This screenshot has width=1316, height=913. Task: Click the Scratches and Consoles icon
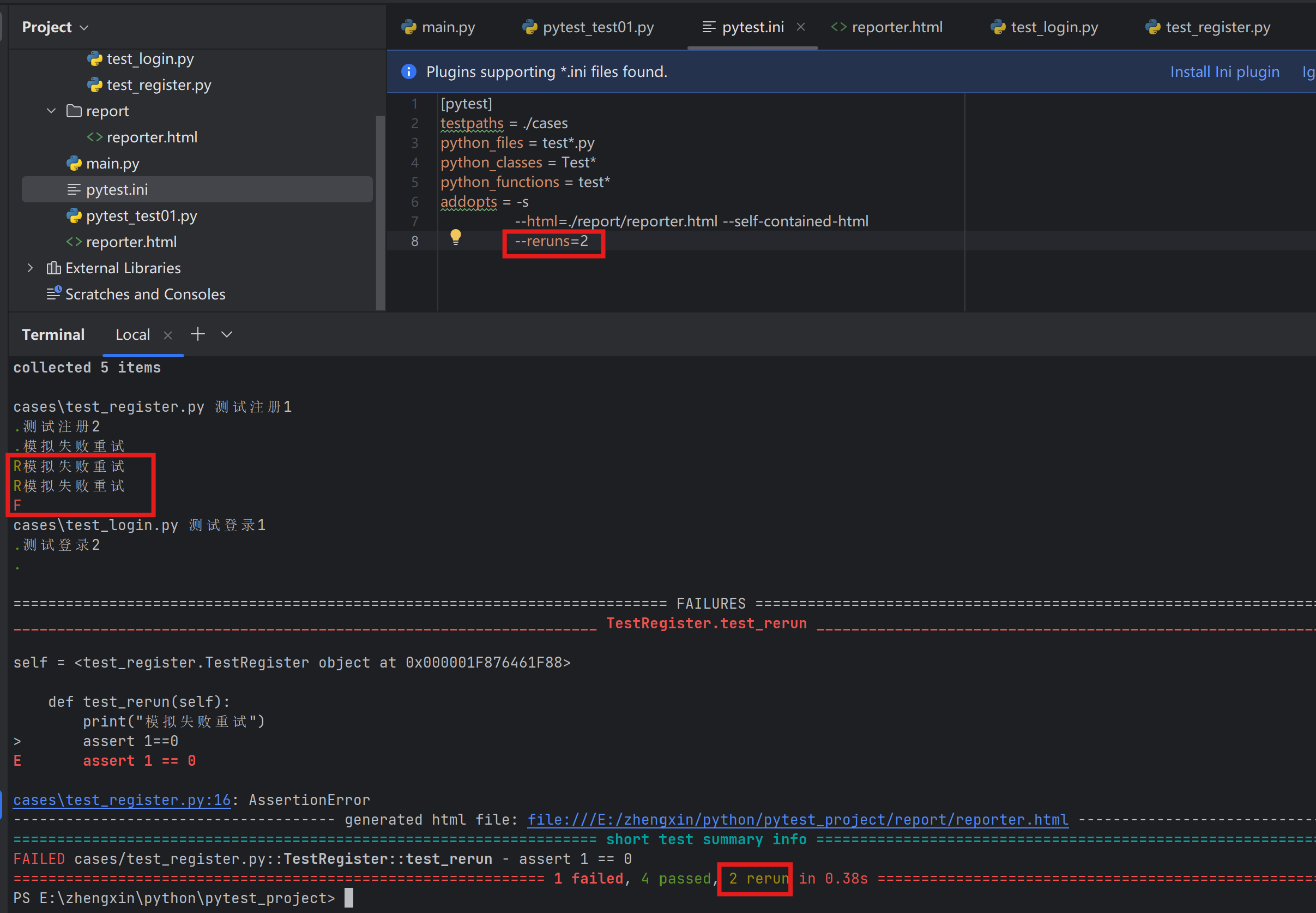pyautogui.click(x=54, y=293)
